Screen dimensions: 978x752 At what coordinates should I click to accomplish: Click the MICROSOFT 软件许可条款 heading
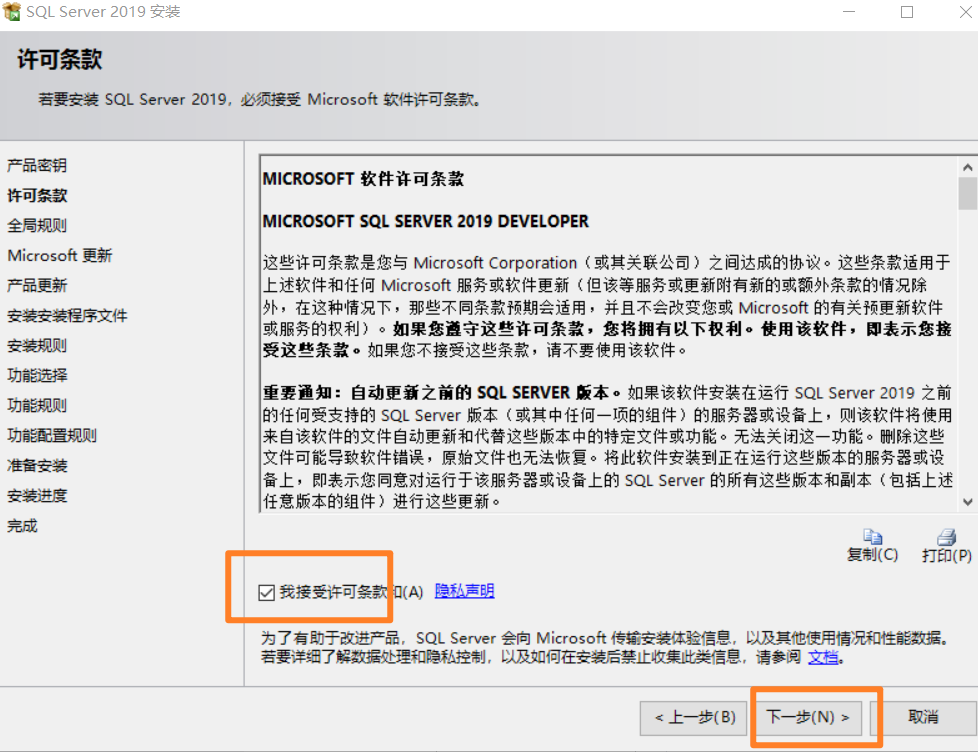pos(363,179)
